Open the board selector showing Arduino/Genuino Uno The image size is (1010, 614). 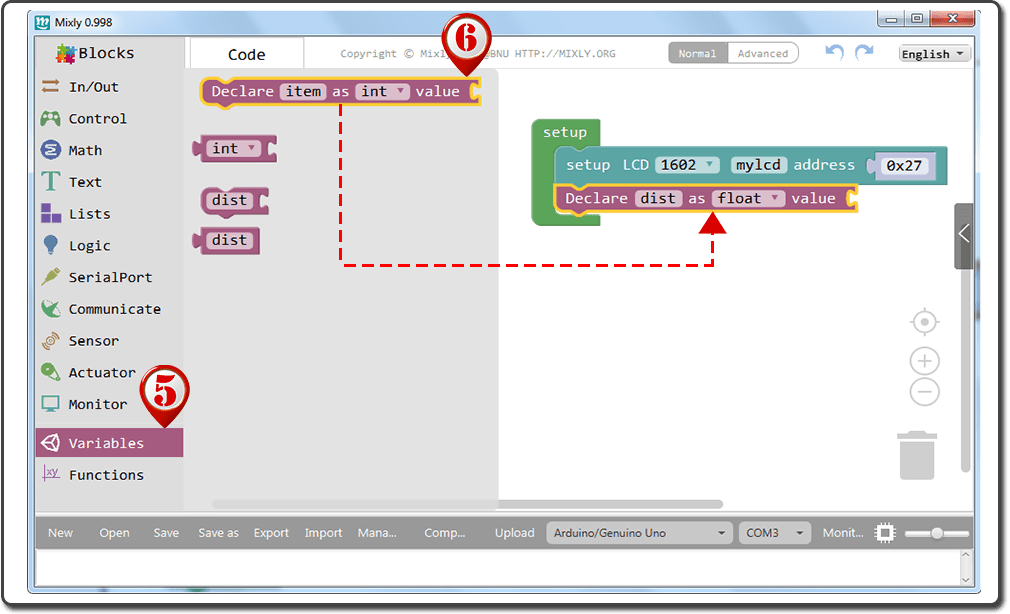coord(638,533)
